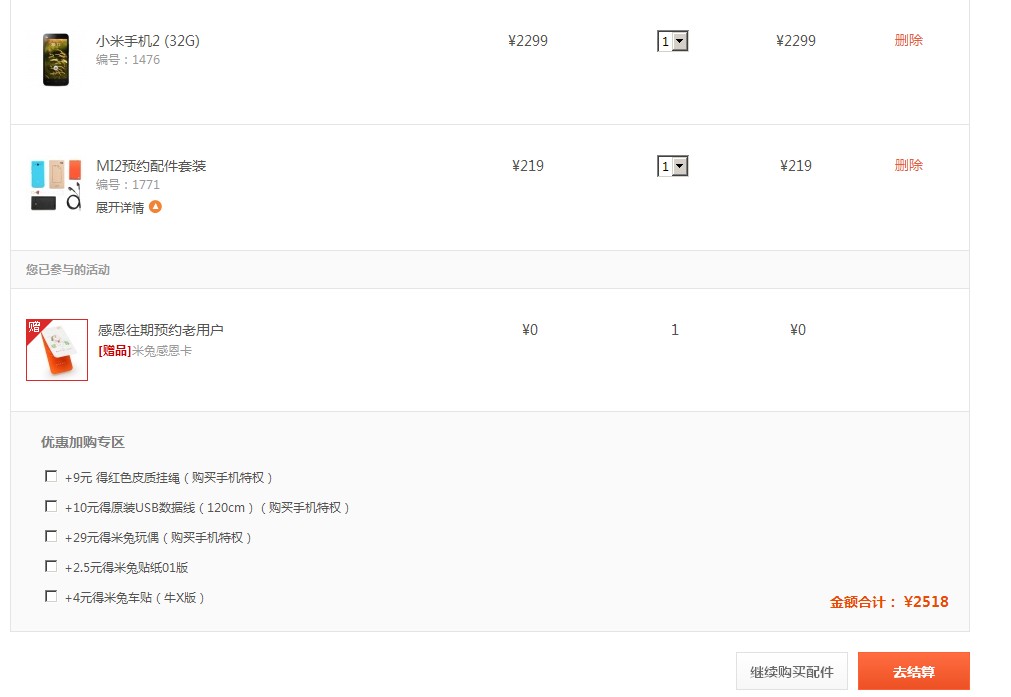Open the 小米手机2 phone thumbnail
The image size is (1011, 697).
(x=56, y=59)
